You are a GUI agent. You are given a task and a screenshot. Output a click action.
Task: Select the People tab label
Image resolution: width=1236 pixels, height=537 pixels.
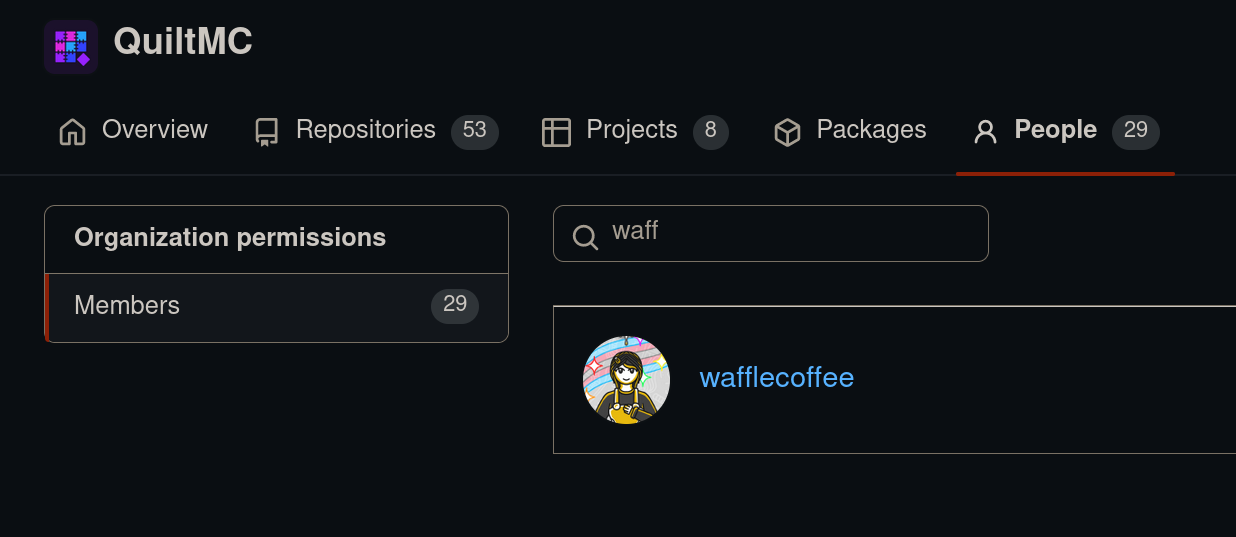click(1055, 130)
